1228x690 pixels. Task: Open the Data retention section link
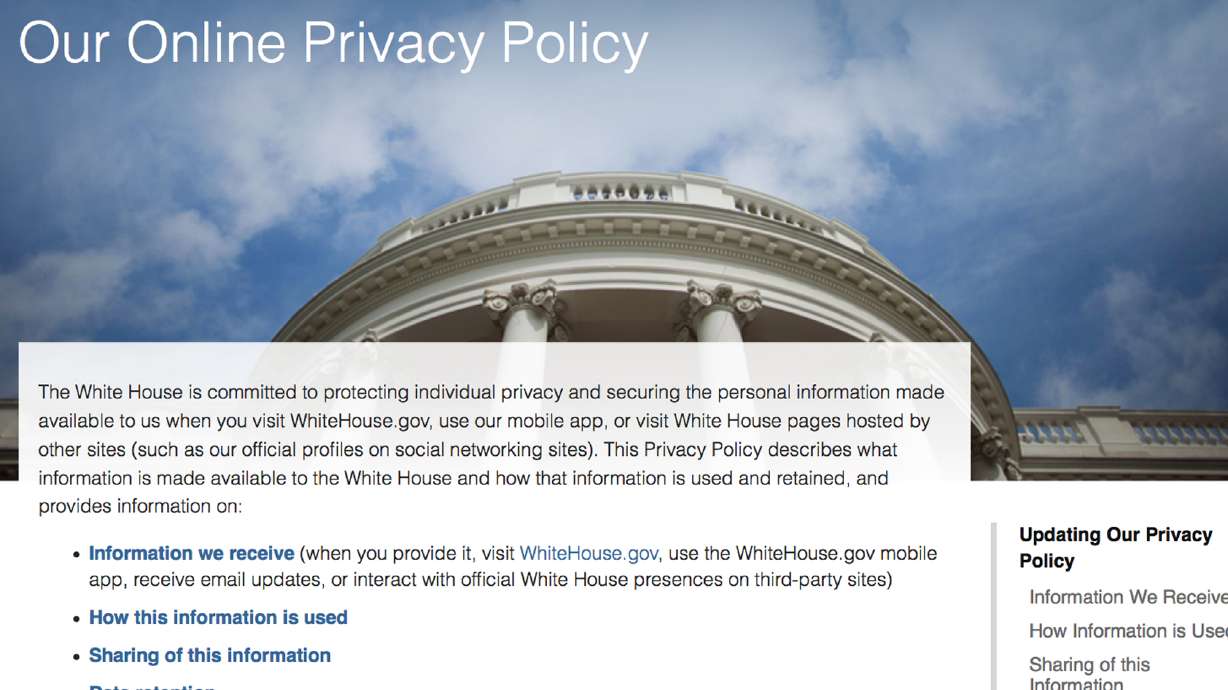[x=151, y=686]
